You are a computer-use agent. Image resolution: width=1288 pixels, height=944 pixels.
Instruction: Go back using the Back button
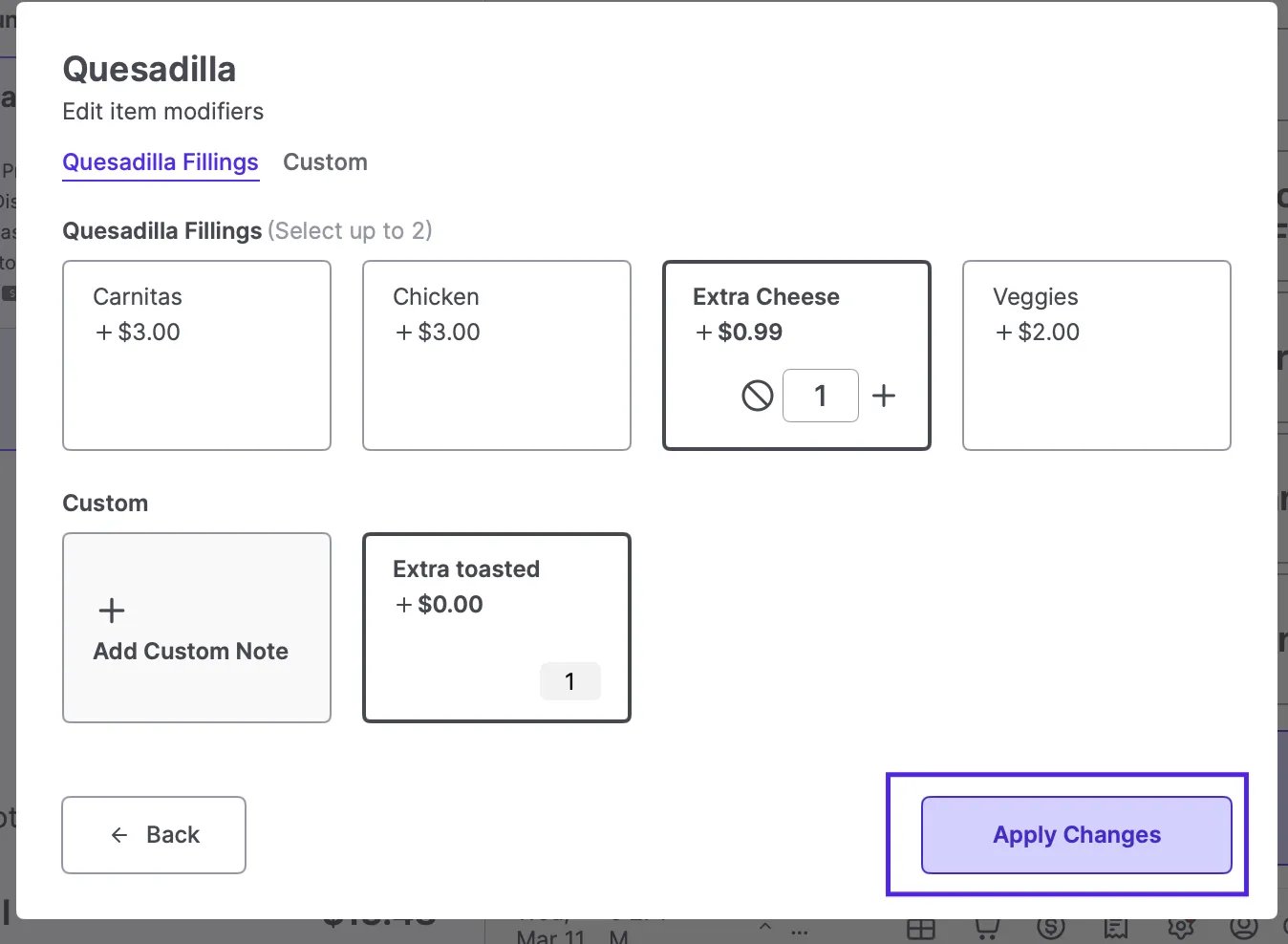point(154,835)
